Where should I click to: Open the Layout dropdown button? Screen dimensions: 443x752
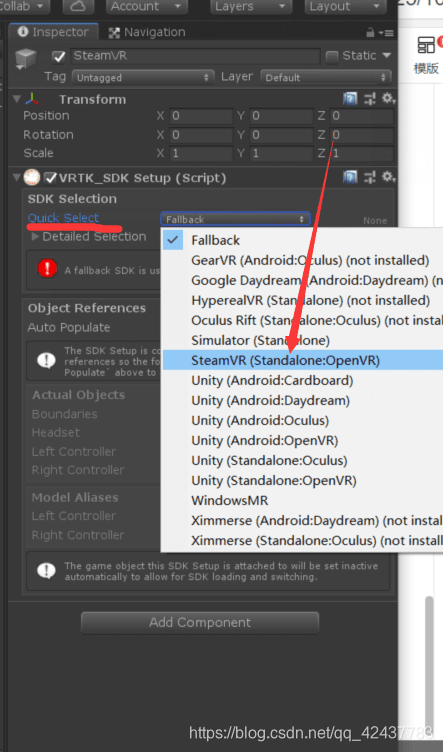[345, 6]
